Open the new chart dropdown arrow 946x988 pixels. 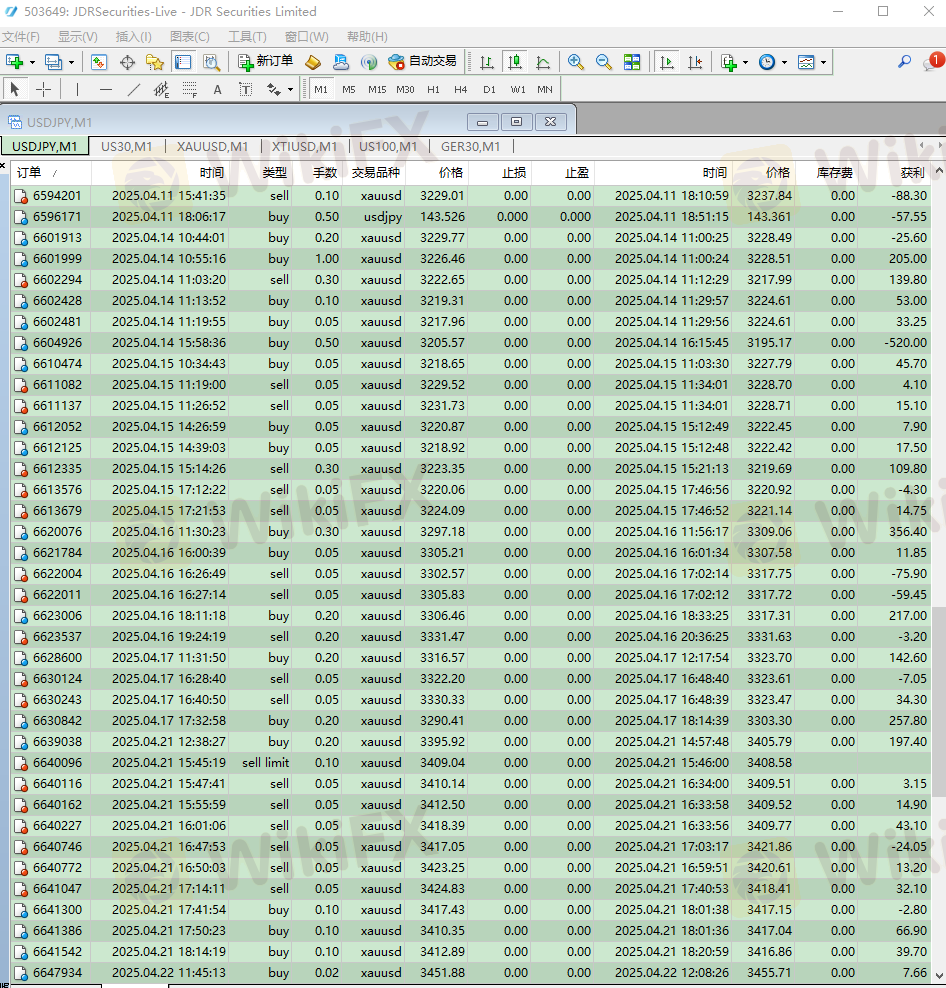click(32, 62)
